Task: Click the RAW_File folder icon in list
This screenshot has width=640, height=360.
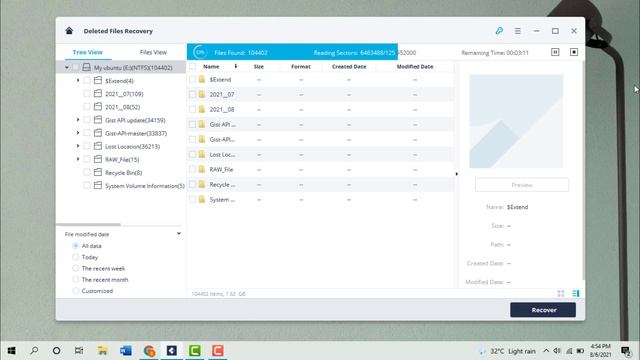Action: click(x=202, y=169)
